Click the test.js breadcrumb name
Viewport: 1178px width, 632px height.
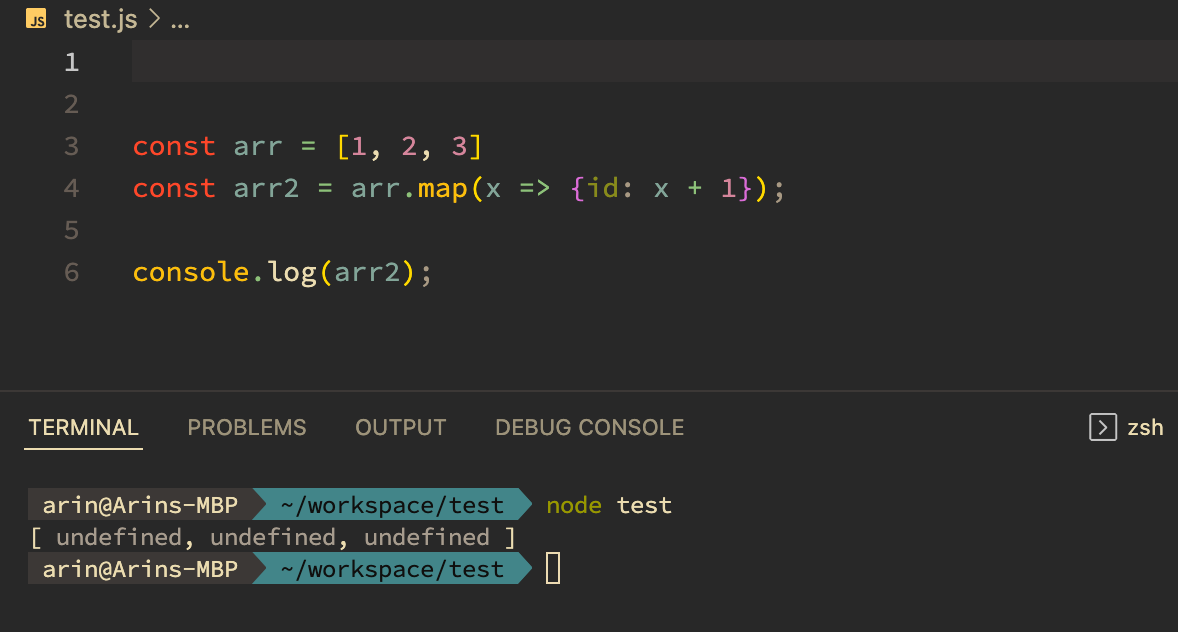click(100, 18)
